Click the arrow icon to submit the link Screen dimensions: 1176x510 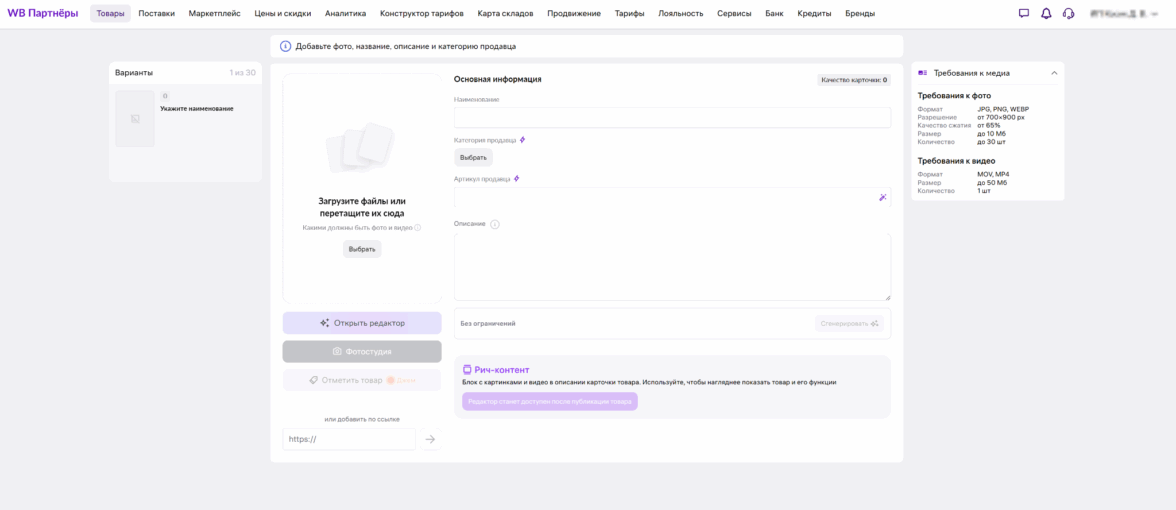[x=430, y=439]
